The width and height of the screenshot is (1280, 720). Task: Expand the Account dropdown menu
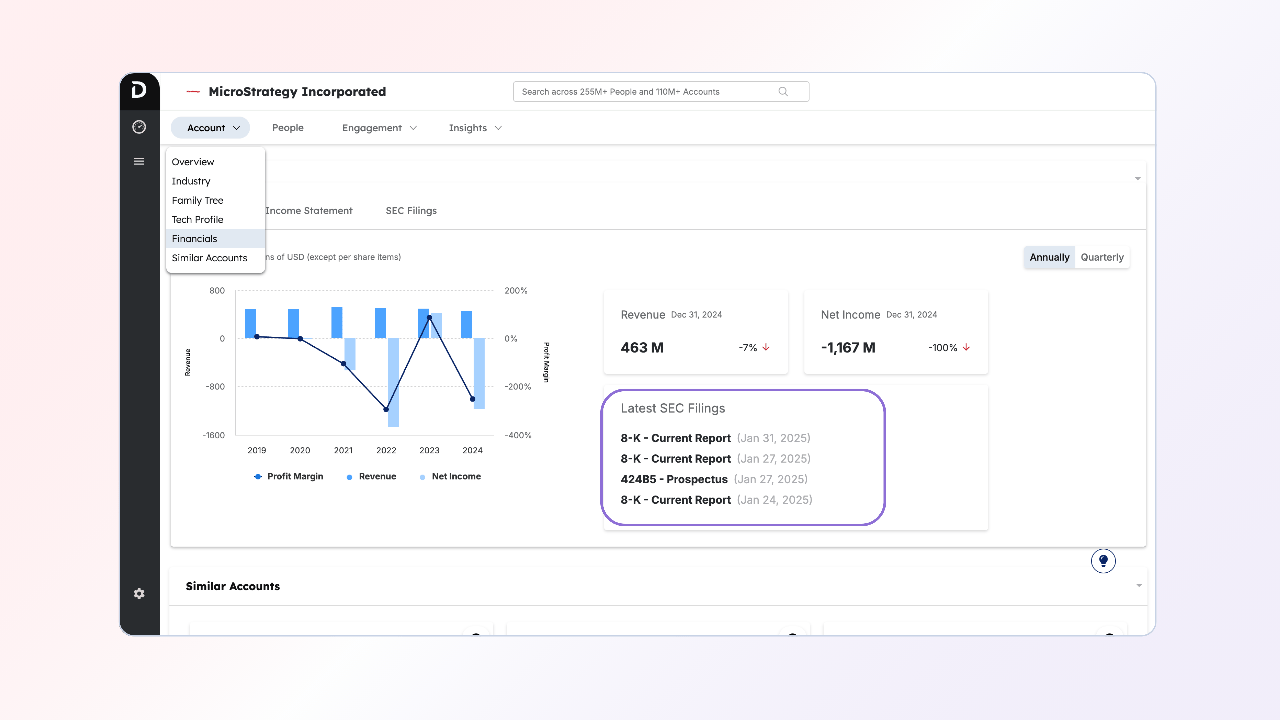[x=210, y=128]
